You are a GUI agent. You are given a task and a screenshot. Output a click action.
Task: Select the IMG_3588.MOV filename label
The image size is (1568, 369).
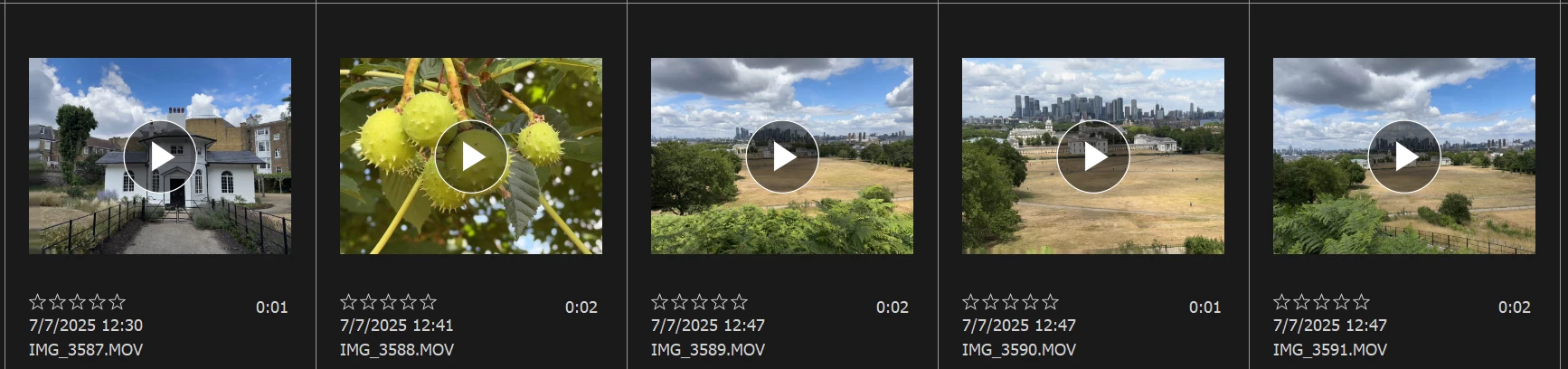click(x=397, y=349)
